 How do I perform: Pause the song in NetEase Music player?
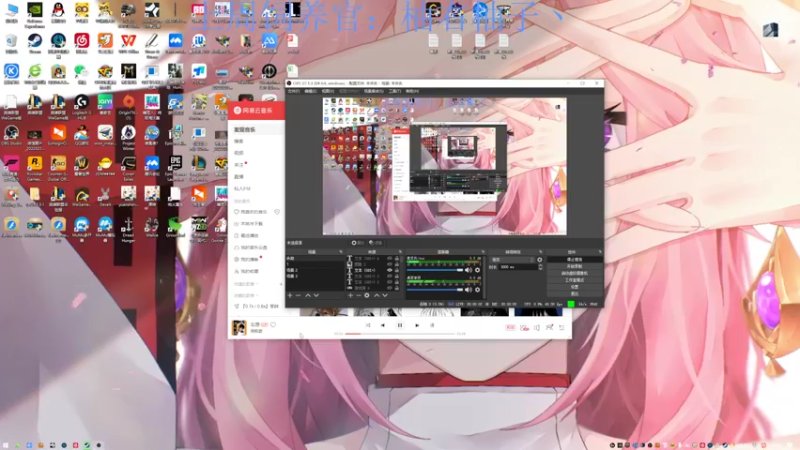(399, 325)
